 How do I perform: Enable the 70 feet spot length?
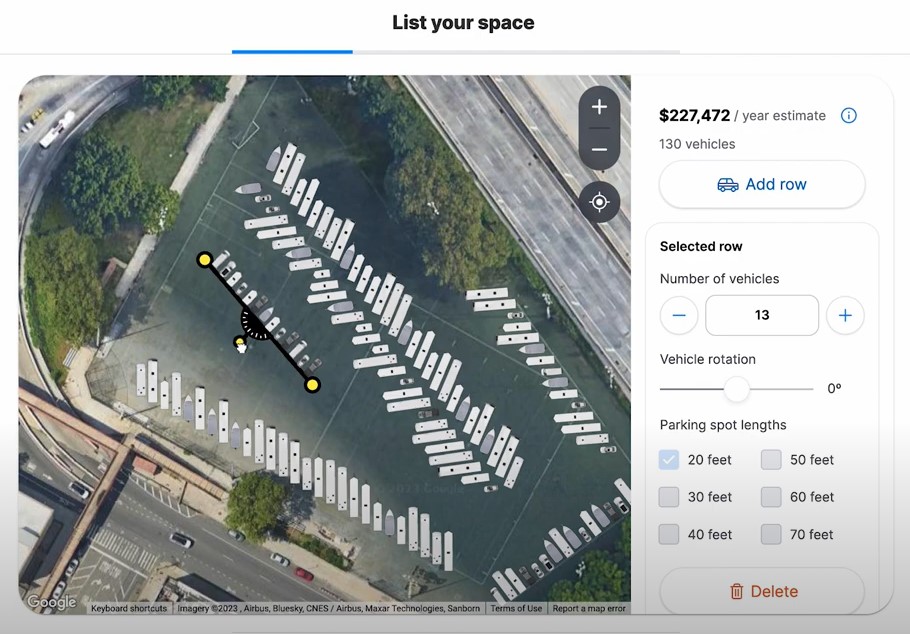771,534
